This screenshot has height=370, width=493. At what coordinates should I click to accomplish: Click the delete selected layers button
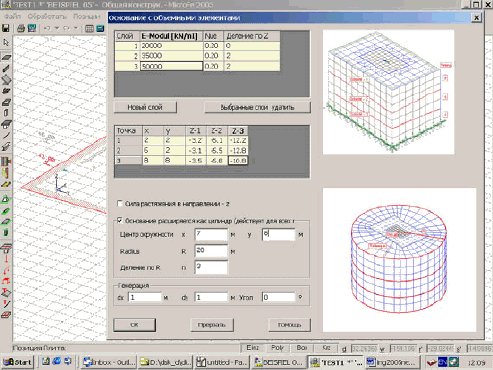pos(257,107)
